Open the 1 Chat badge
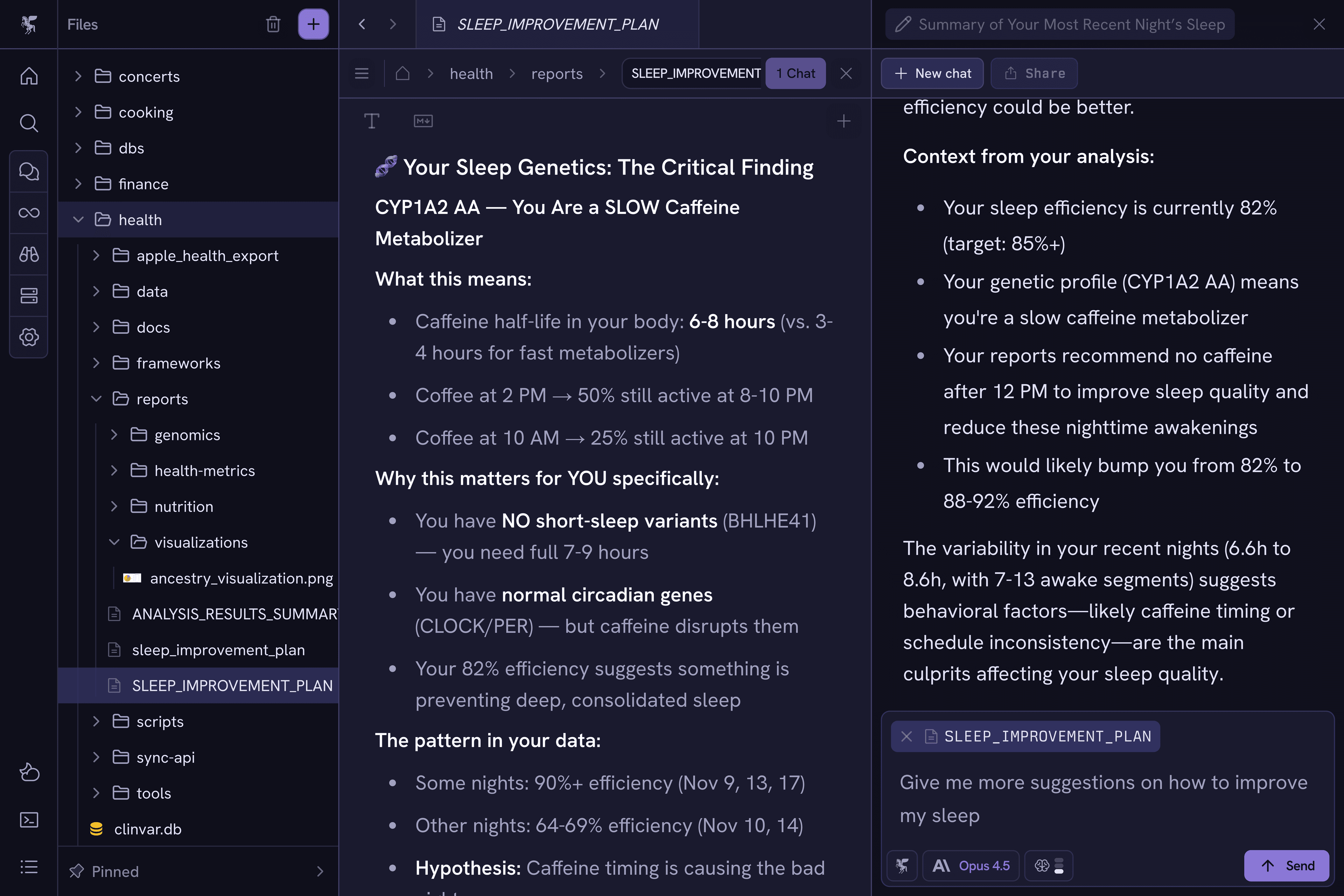Screen dimensions: 1344x896 click(795, 73)
